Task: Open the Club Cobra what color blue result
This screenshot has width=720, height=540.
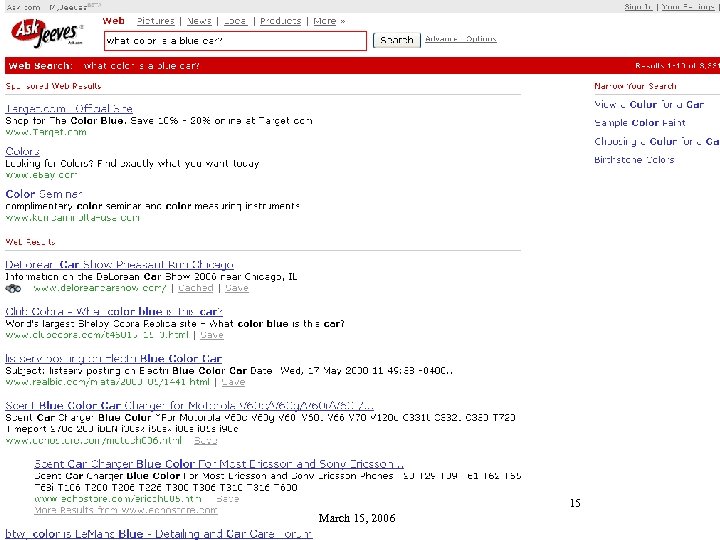Action: tap(114, 312)
